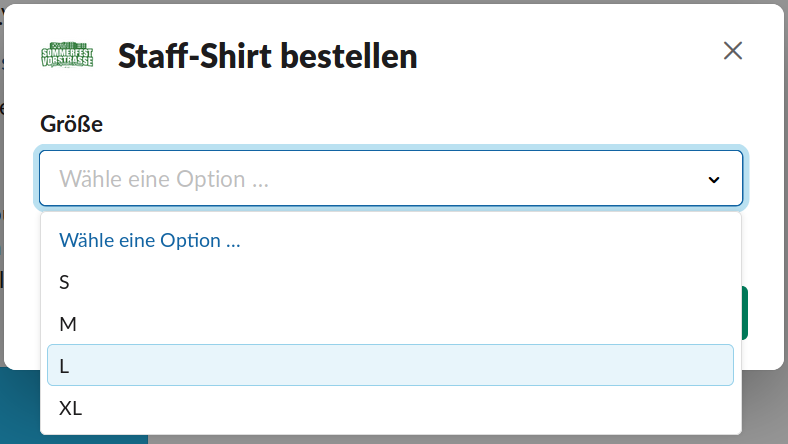Screen dimensions: 788x444
Task: Click the placeholder text in the Größe field
Action: tap(164, 179)
